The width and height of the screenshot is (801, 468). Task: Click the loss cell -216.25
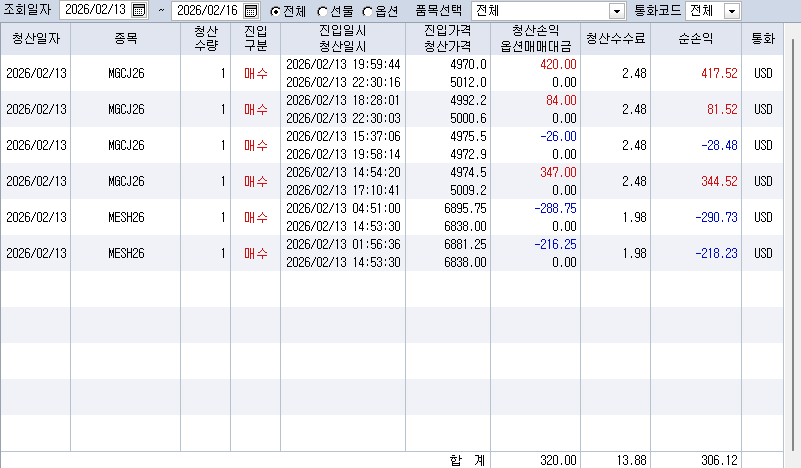(555, 244)
